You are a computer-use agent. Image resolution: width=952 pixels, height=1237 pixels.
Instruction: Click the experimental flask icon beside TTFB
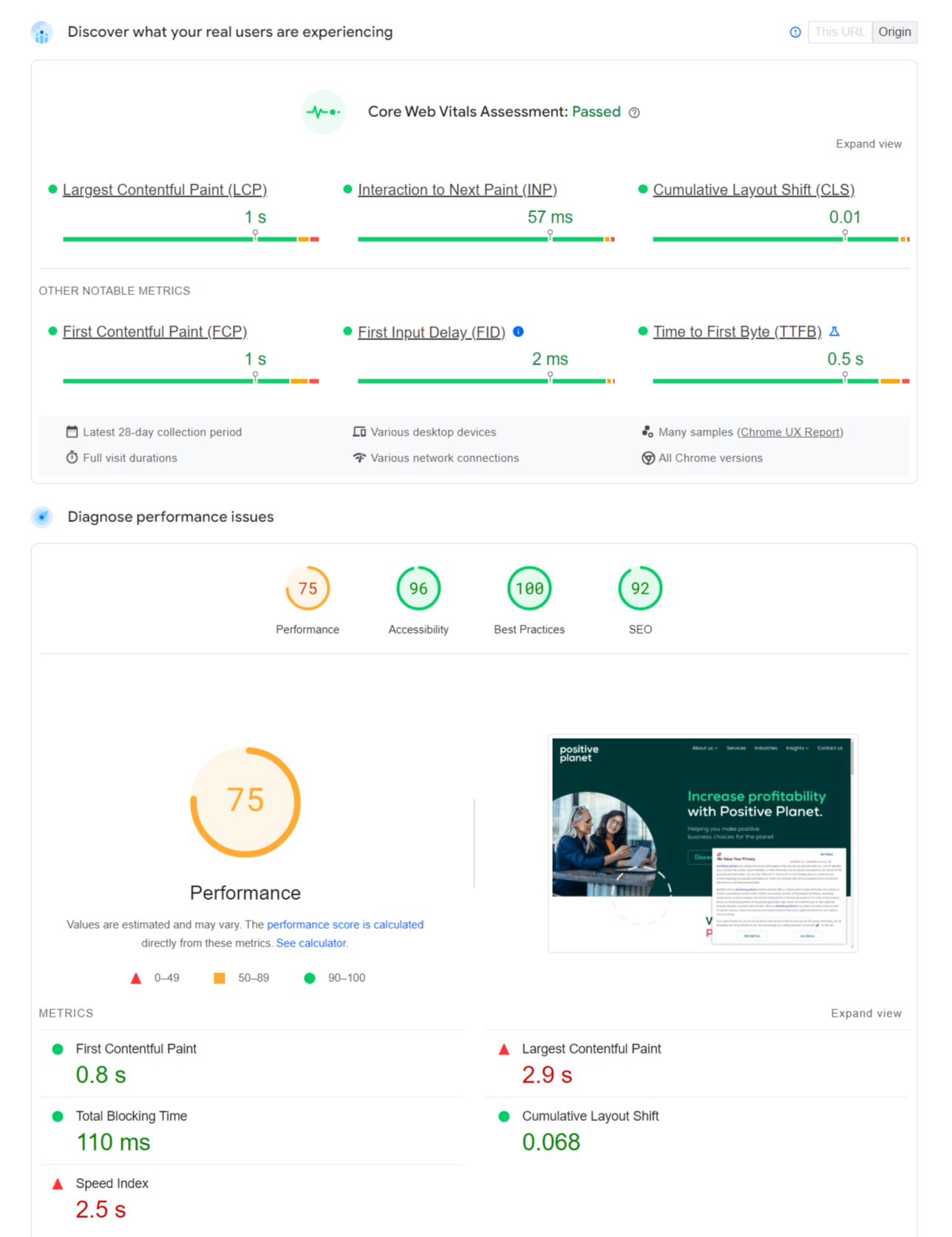(x=834, y=331)
